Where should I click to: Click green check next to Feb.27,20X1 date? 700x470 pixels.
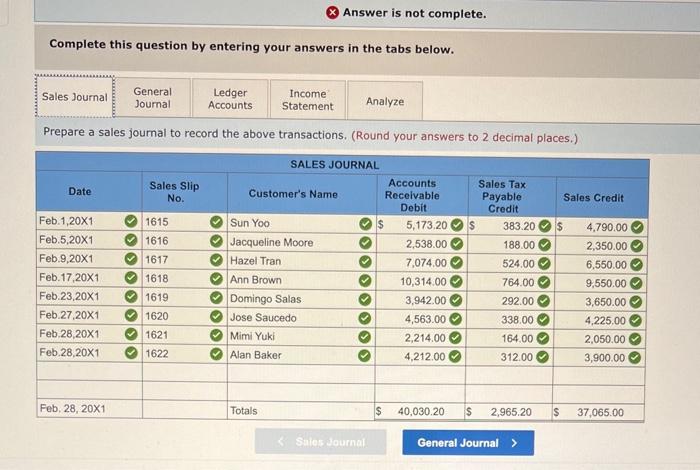pyautogui.click(x=131, y=315)
